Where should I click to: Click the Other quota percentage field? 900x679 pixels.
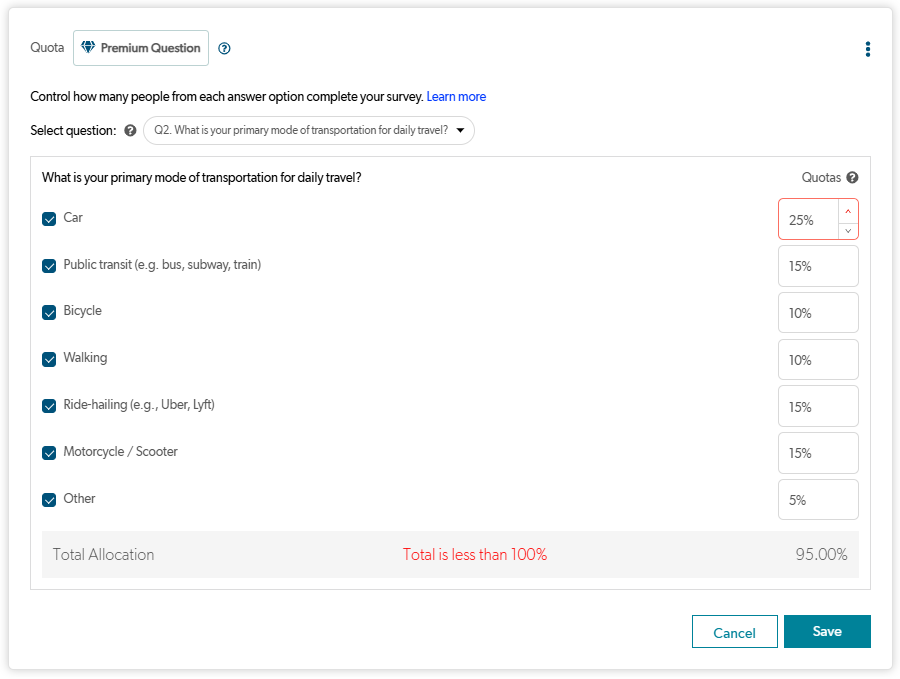pos(817,500)
